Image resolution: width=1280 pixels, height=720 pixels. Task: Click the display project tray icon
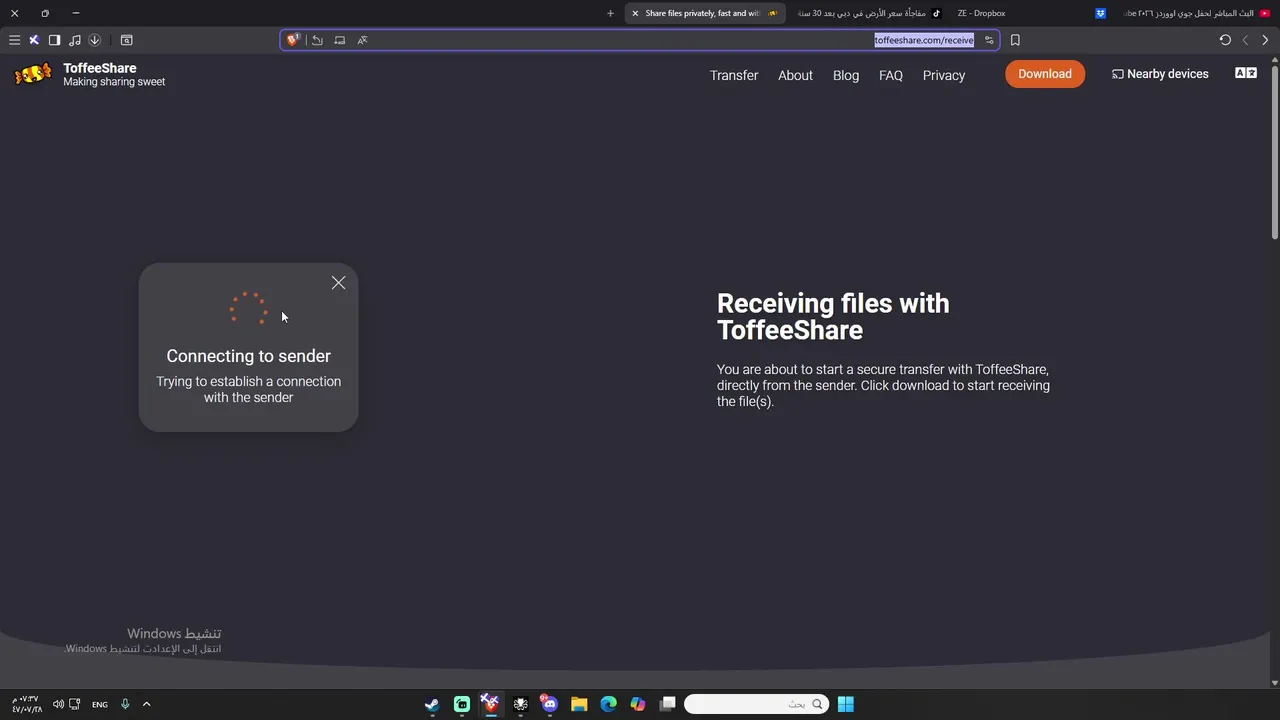[75, 704]
